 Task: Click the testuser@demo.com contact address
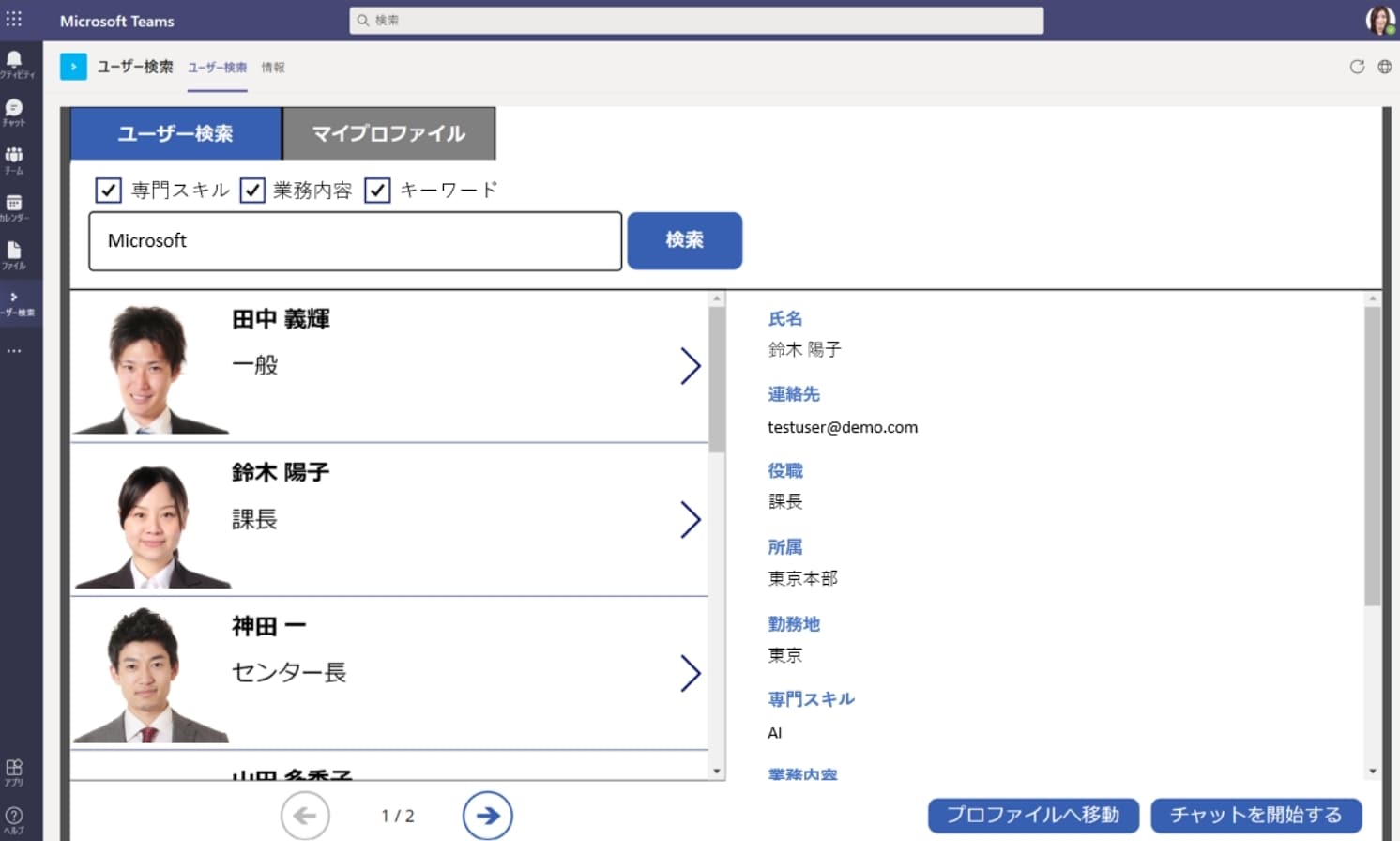(843, 427)
